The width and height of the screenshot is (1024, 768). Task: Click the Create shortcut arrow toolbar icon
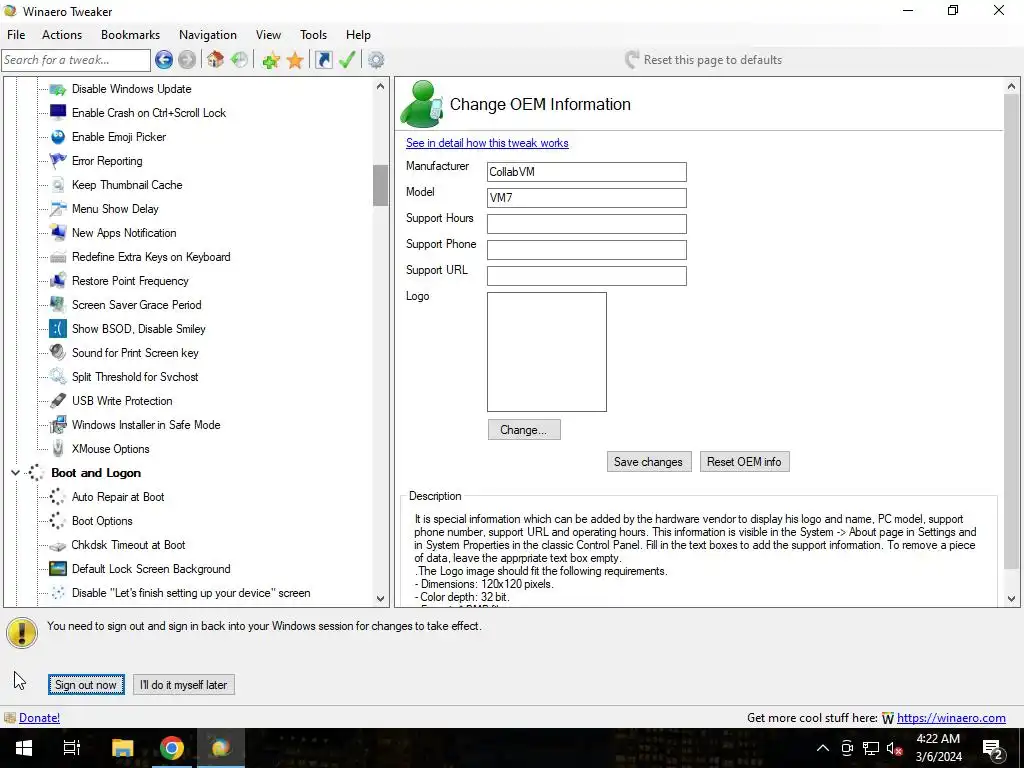tap(323, 60)
